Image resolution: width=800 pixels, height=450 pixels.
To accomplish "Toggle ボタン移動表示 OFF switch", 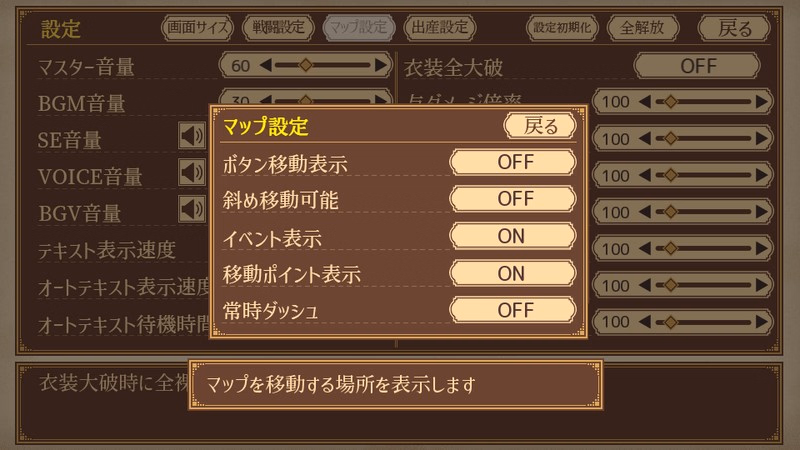I will coord(513,162).
